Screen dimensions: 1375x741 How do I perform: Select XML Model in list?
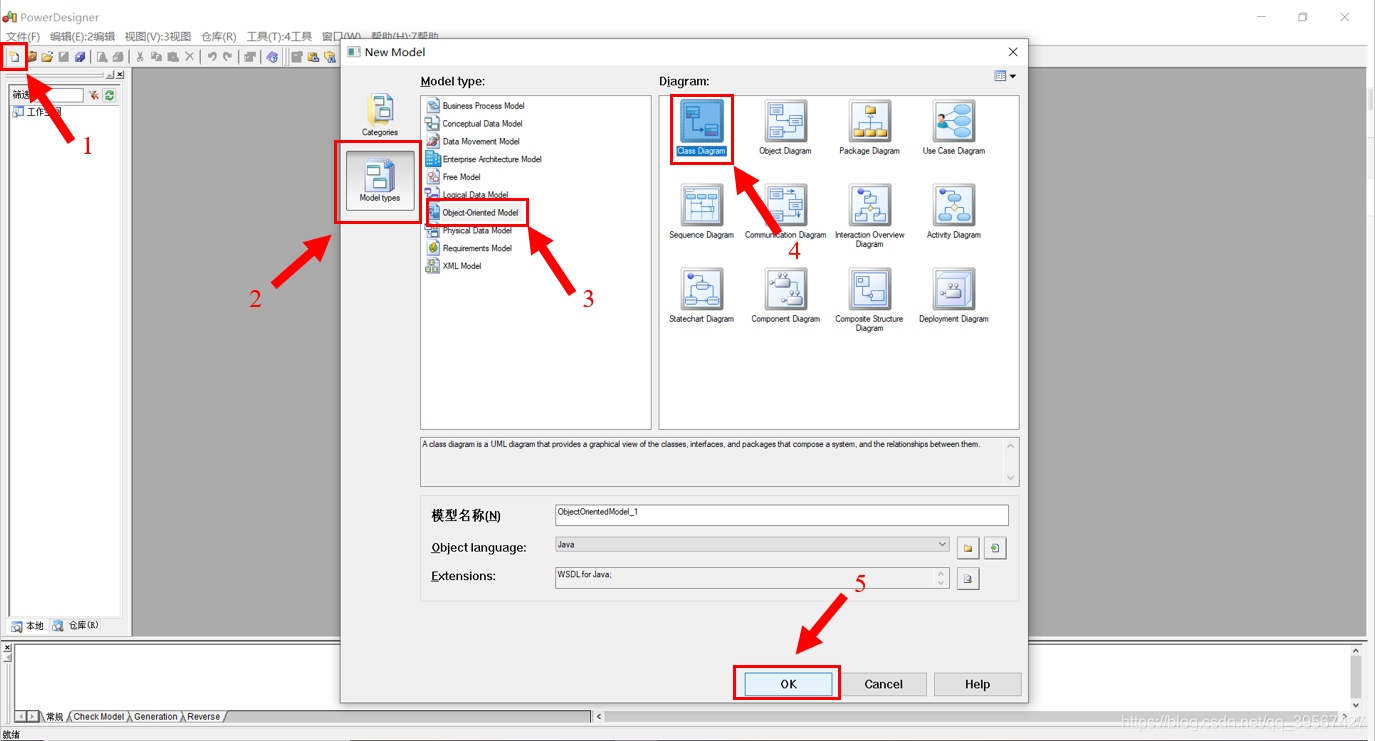click(x=454, y=267)
